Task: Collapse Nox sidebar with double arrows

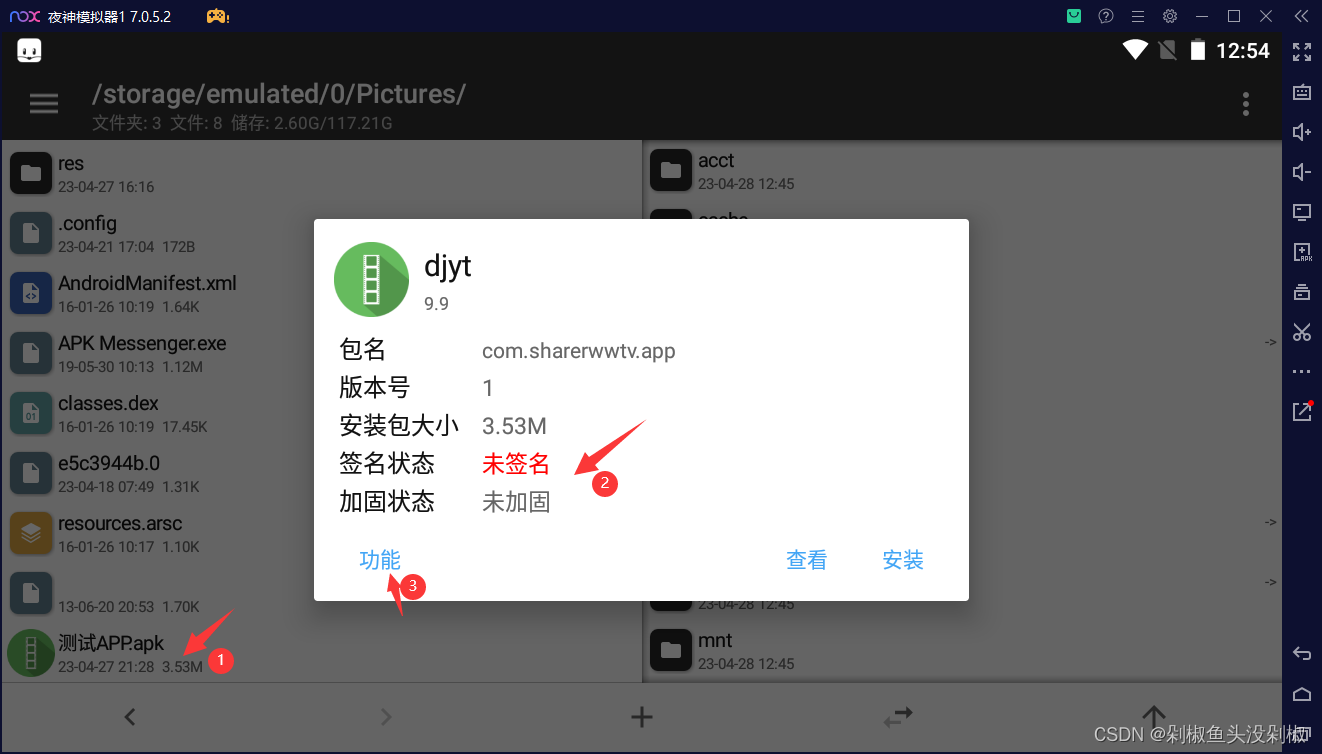Action: (x=1302, y=16)
